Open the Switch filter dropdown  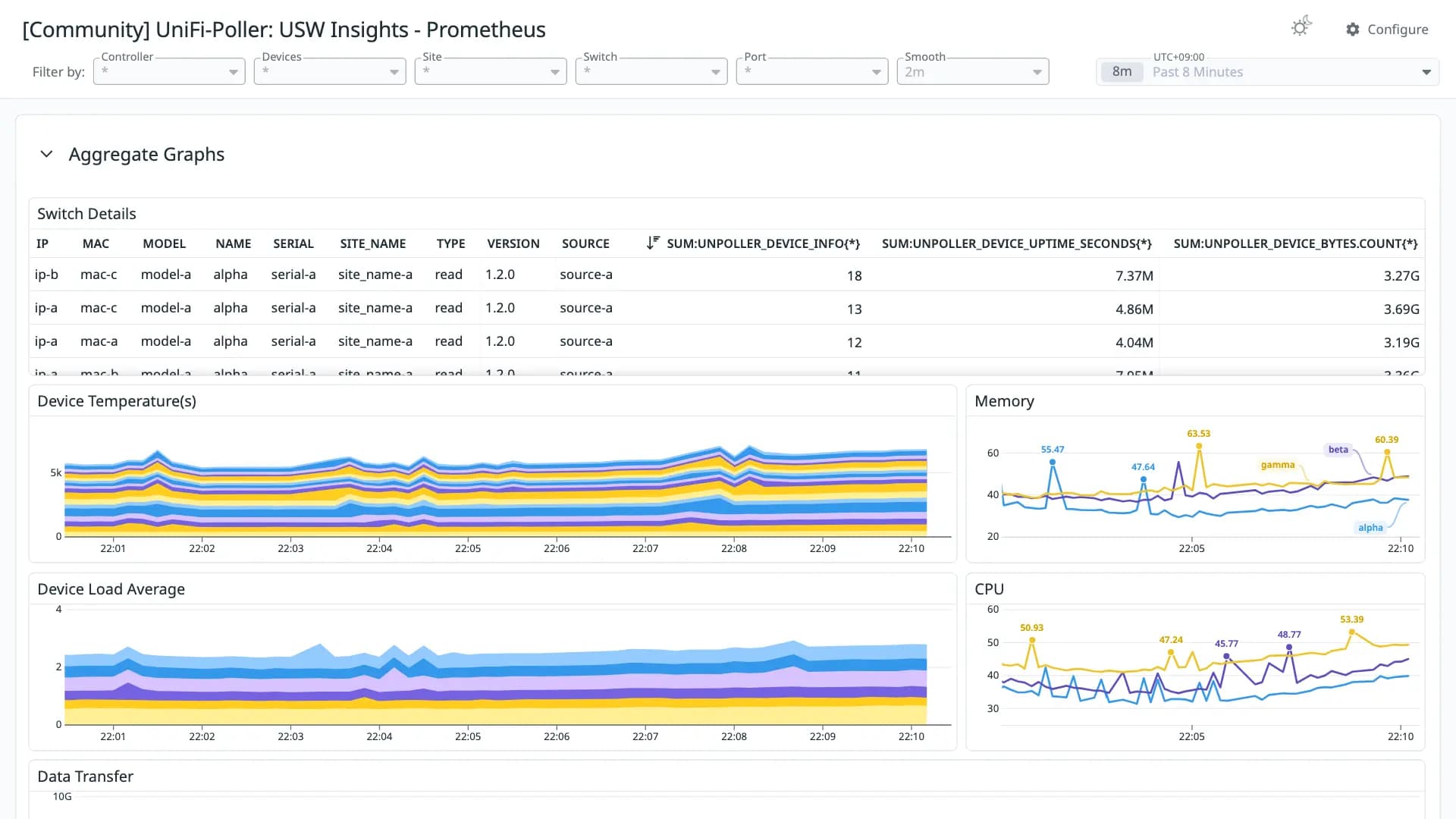(651, 71)
